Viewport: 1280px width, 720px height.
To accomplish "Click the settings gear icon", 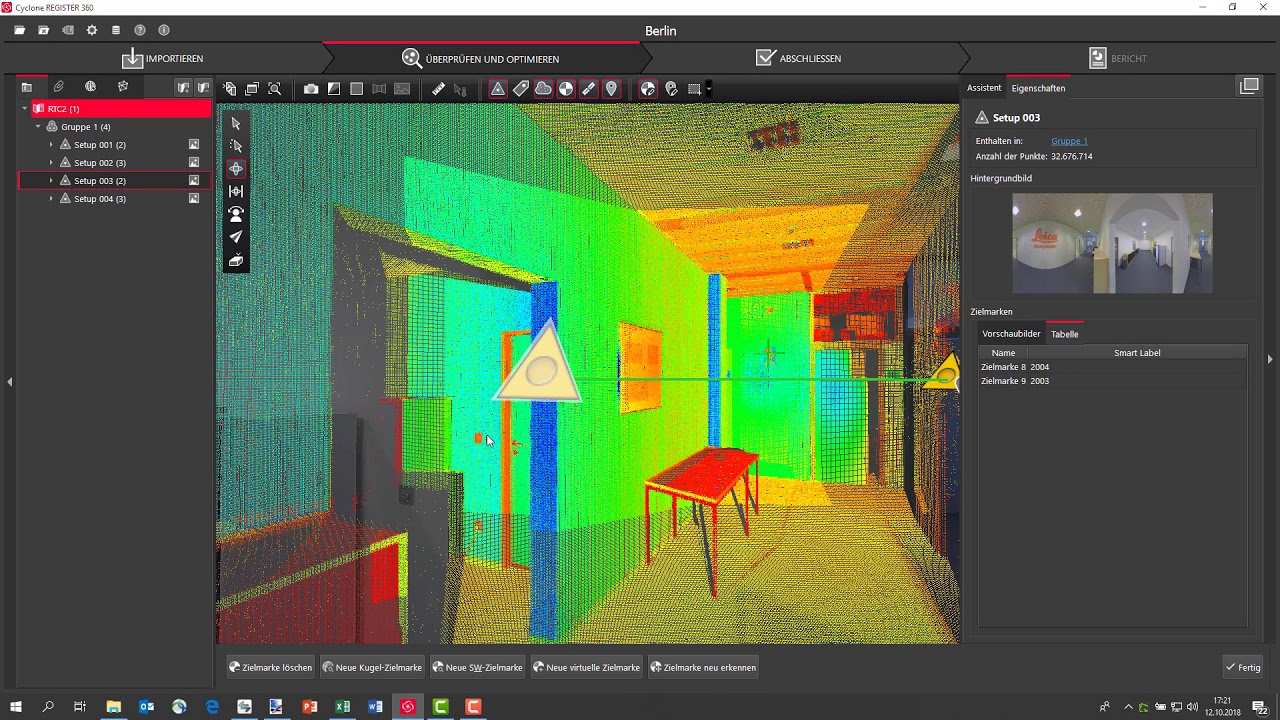I will 92,31.
